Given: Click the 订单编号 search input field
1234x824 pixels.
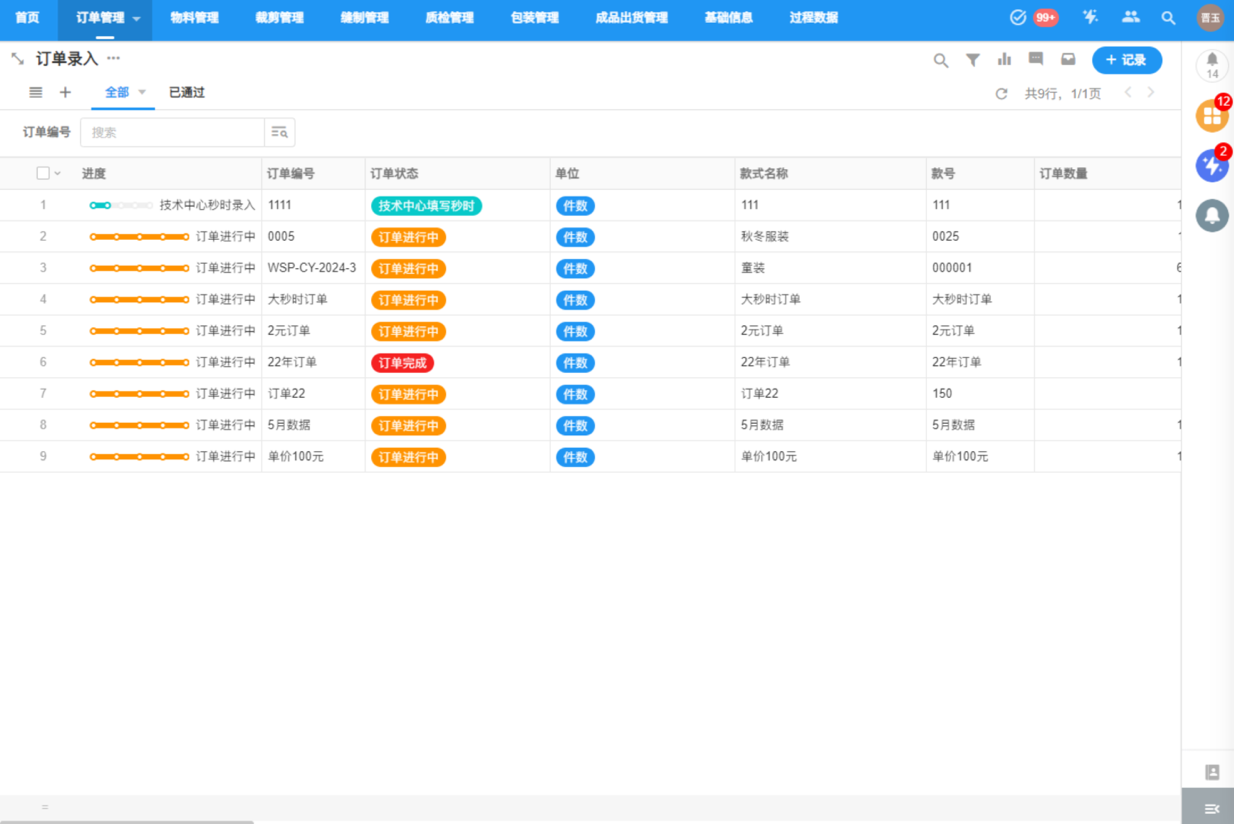Looking at the screenshot, I should [172, 132].
